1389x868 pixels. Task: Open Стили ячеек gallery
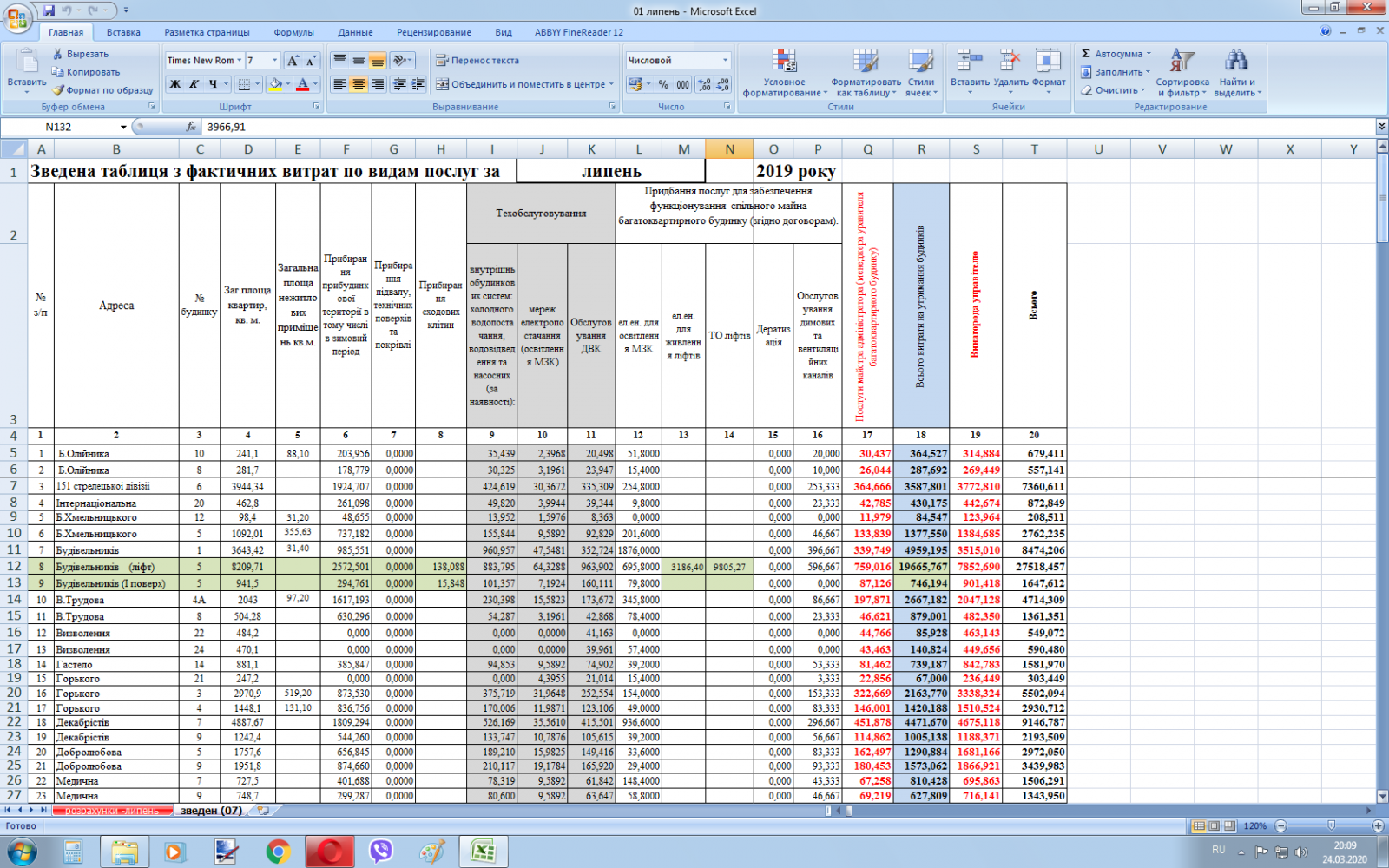point(921,73)
